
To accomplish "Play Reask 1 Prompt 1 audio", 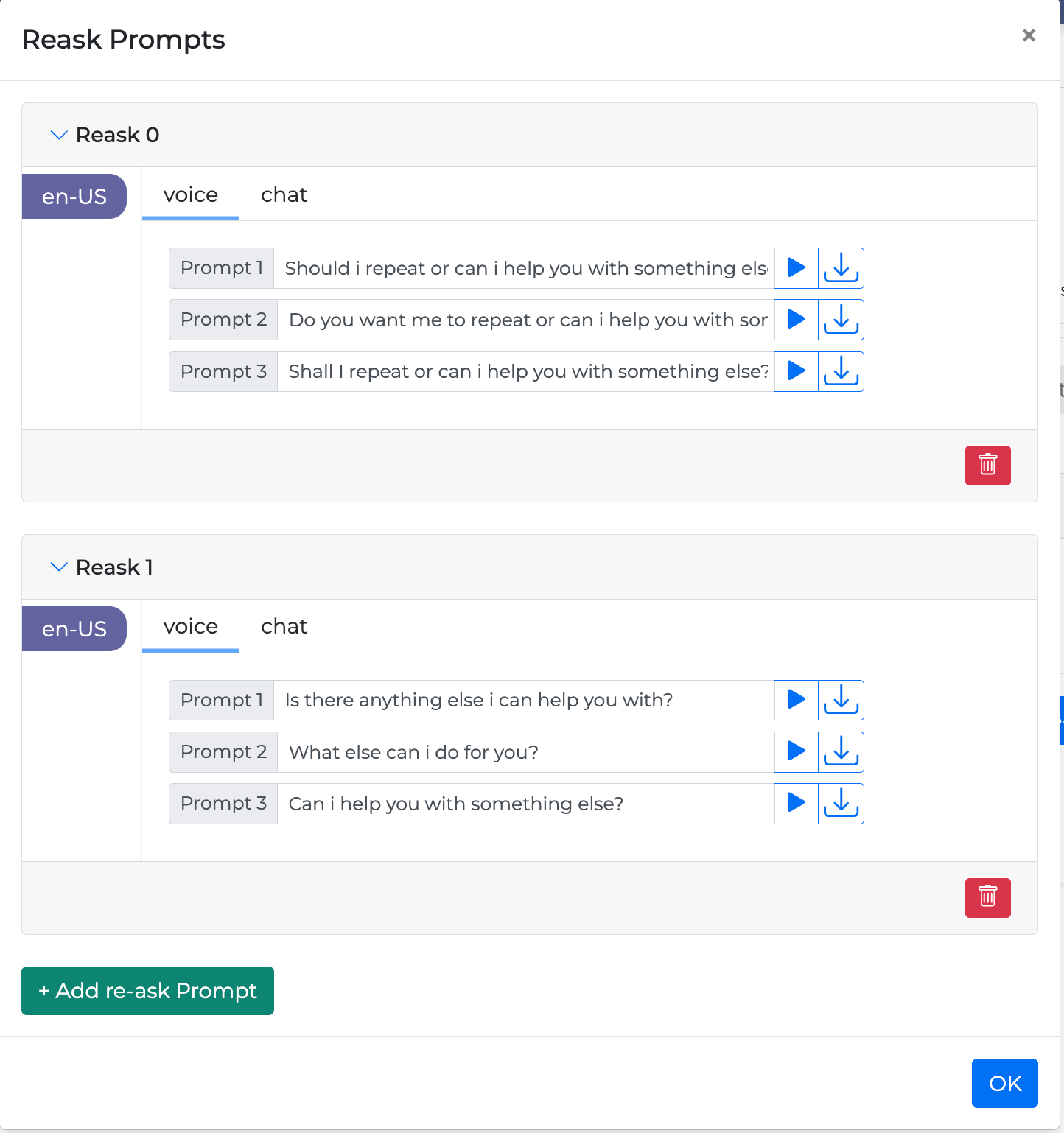I will tap(796, 700).
